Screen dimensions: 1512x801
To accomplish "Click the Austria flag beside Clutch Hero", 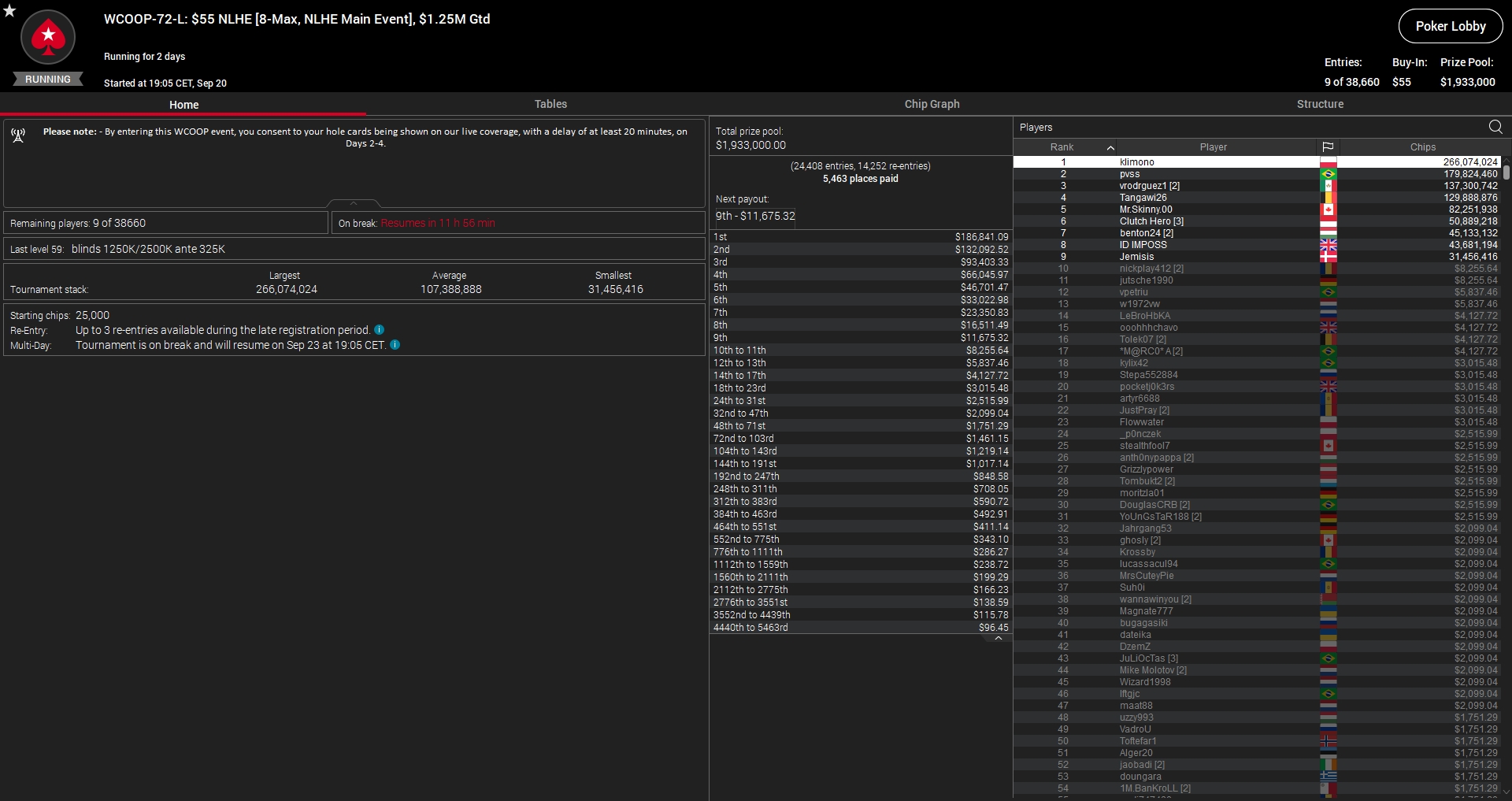I will (1329, 221).
